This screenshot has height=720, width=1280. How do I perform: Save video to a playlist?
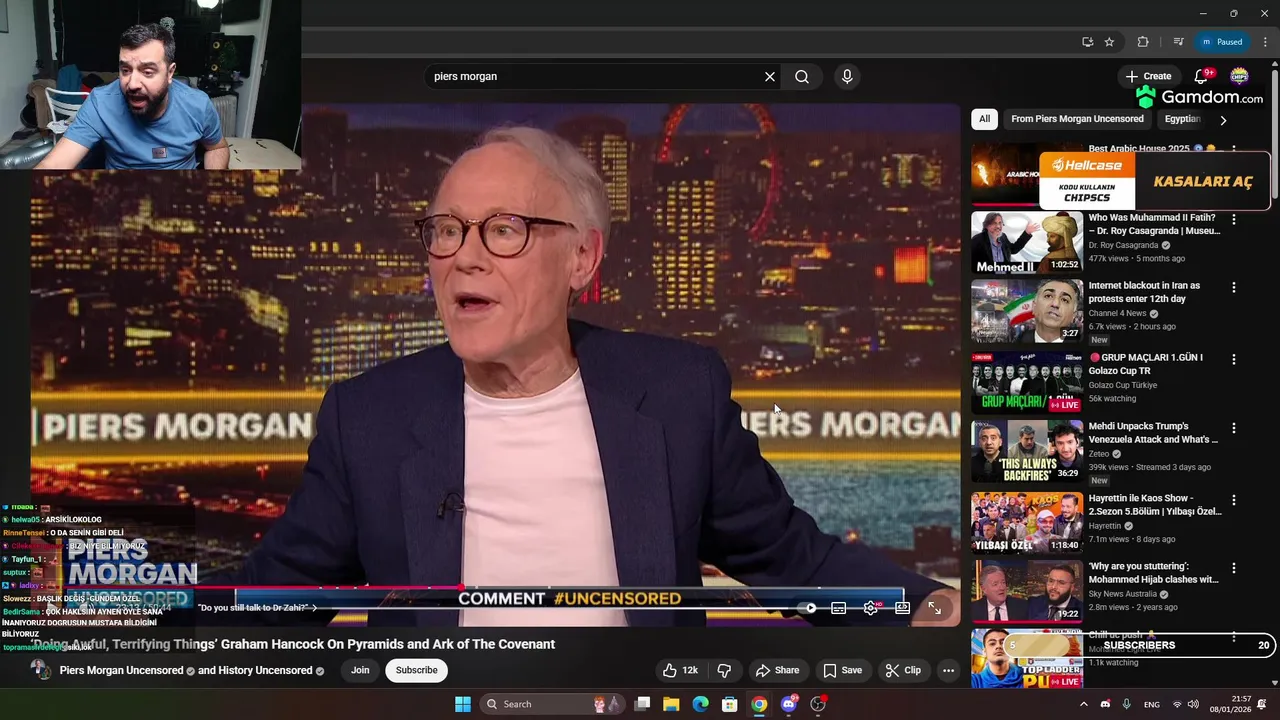point(842,671)
